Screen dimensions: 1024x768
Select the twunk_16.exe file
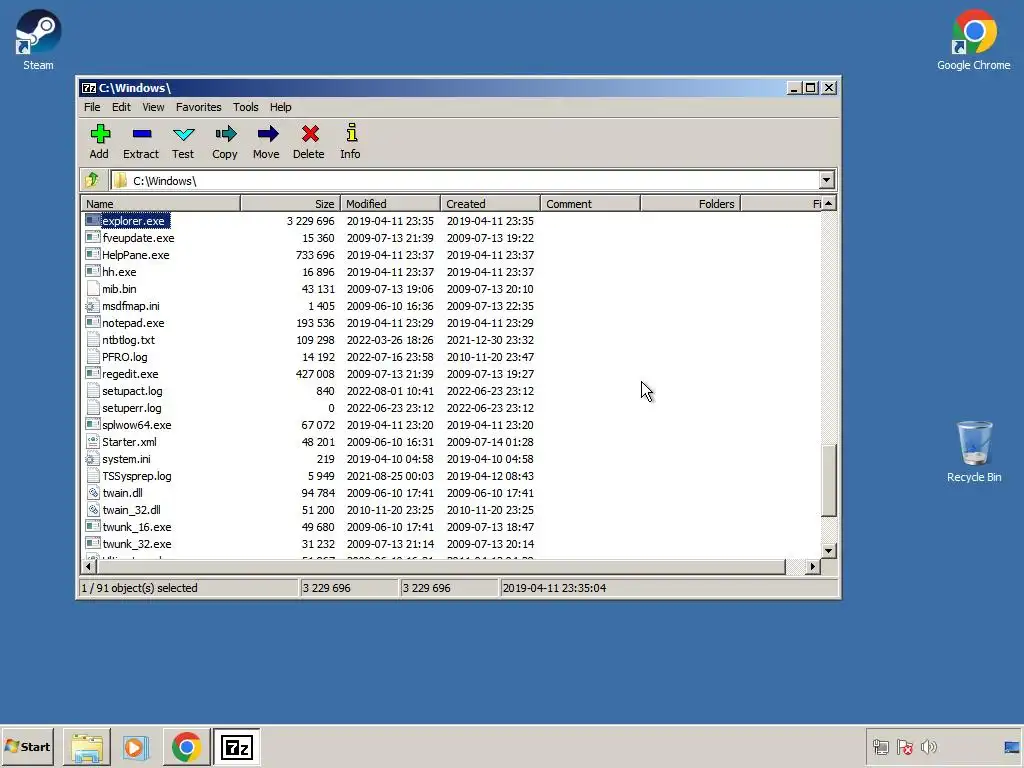tap(136, 526)
